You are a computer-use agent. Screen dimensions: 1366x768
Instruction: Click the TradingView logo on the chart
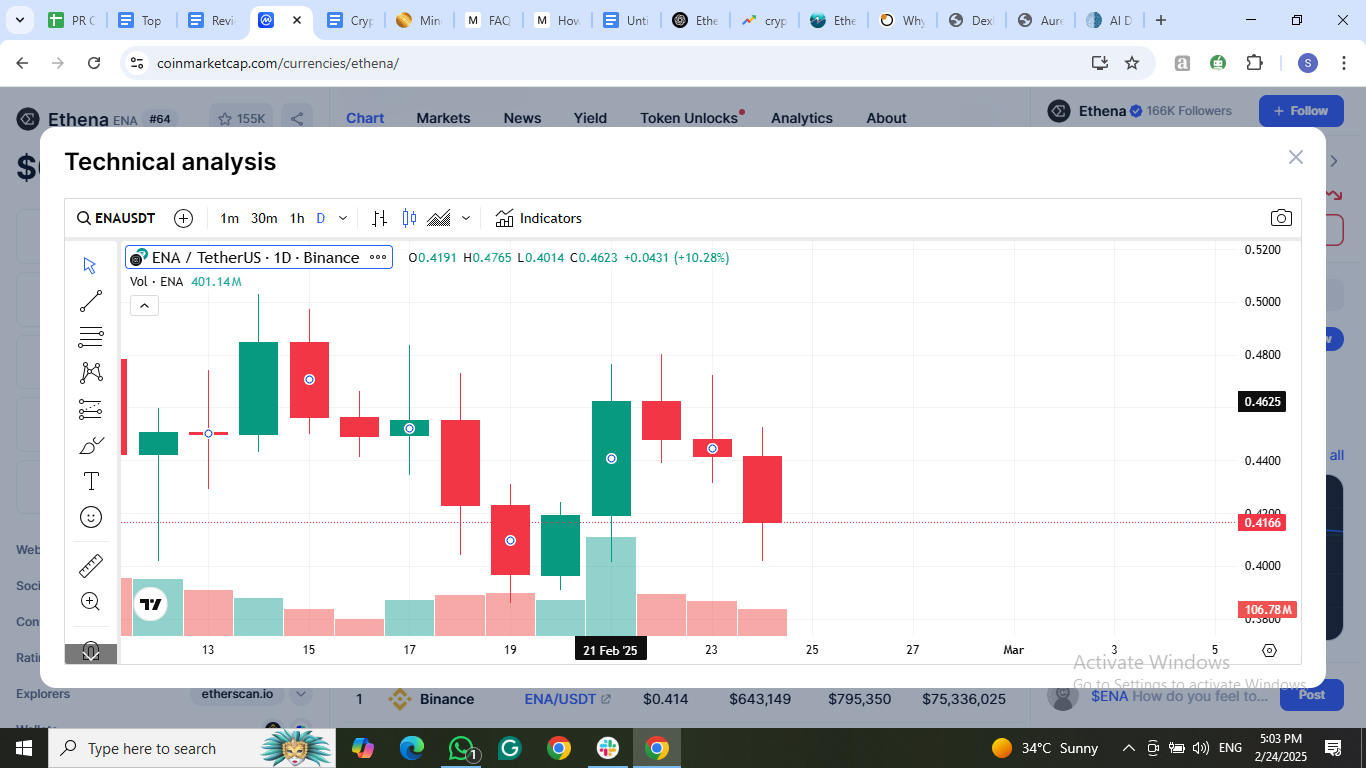150,604
